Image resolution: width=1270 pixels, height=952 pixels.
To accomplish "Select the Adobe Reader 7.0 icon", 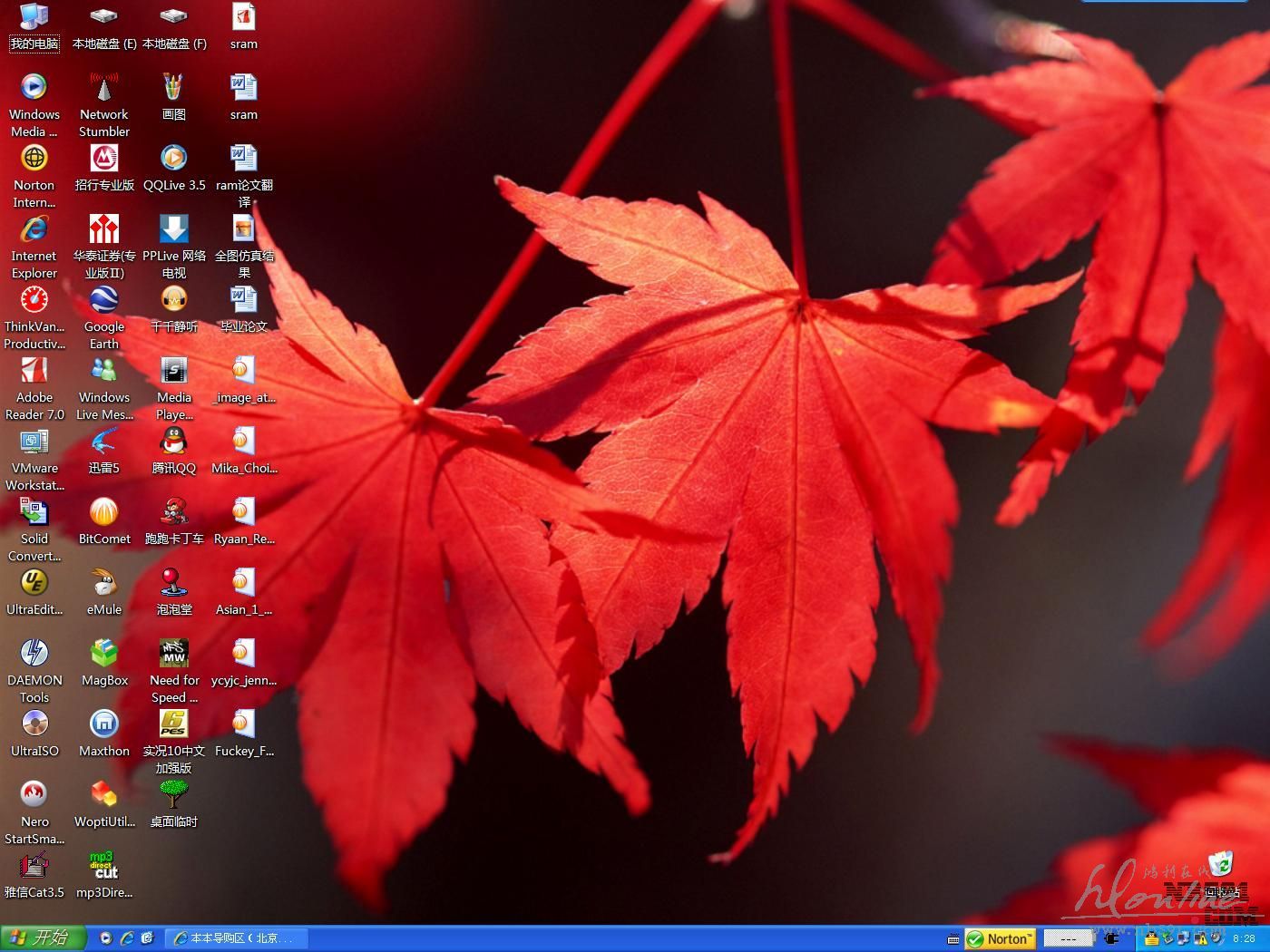I will tap(34, 372).
